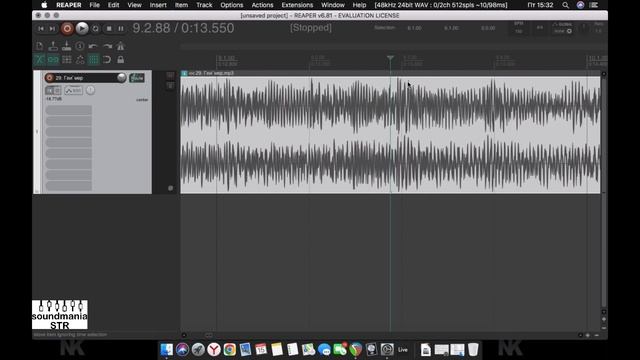Save project toolbar icon
Image resolution: width=640 pixels, height=360 pixels.
(x=67, y=46)
